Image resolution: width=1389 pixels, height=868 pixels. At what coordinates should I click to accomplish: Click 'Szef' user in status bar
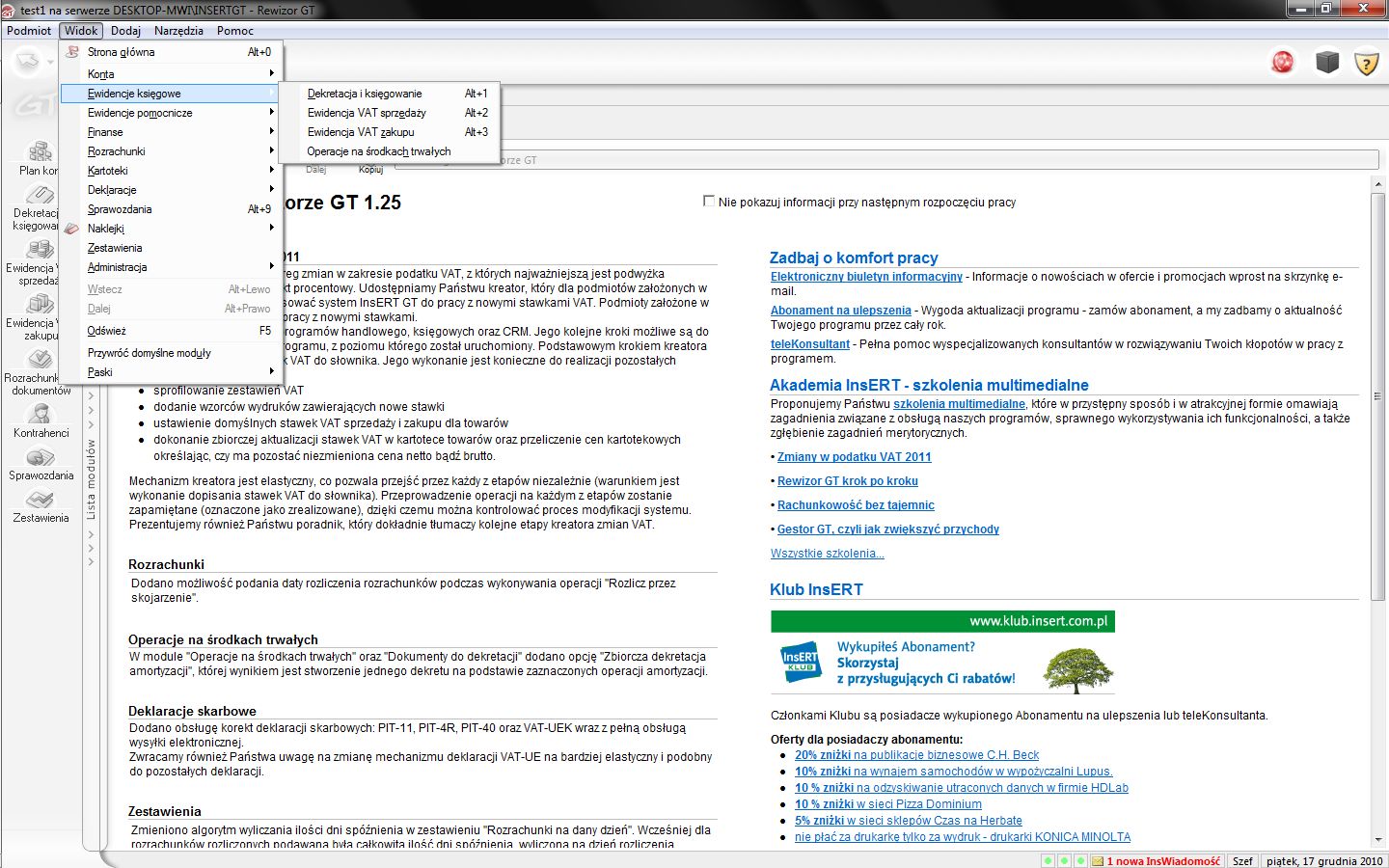(x=1242, y=861)
